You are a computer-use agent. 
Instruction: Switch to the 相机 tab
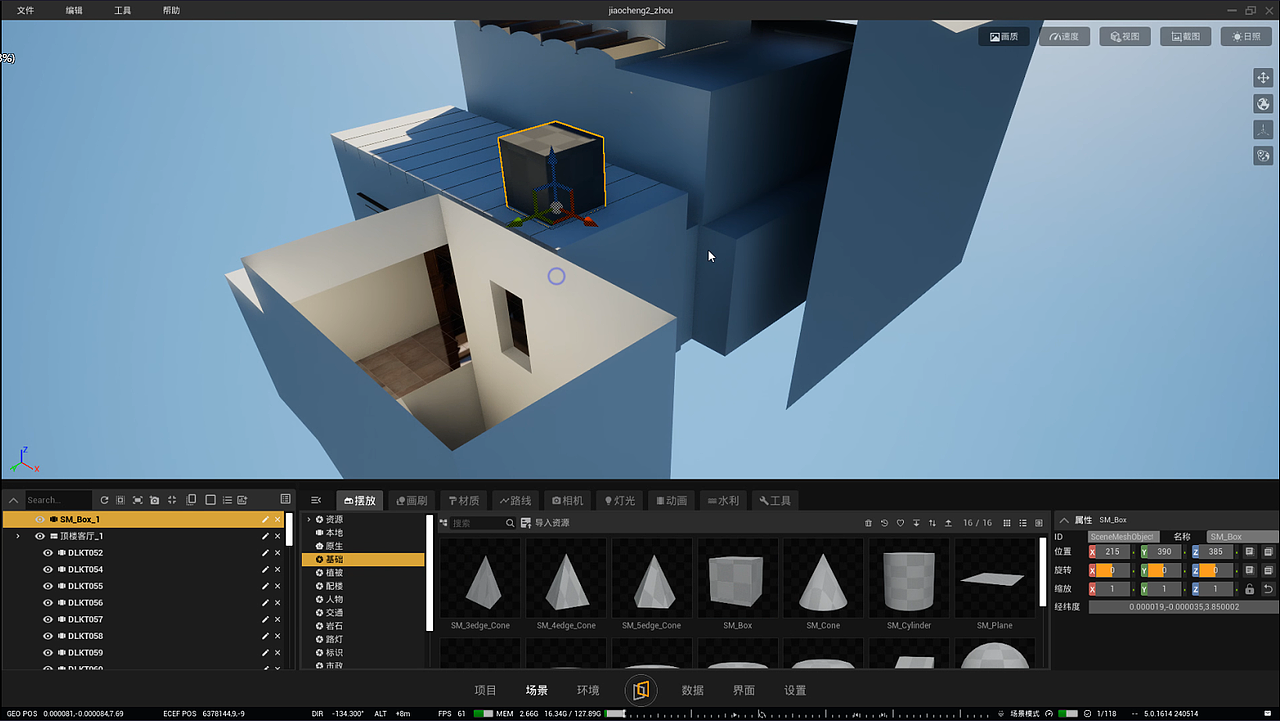pos(567,500)
